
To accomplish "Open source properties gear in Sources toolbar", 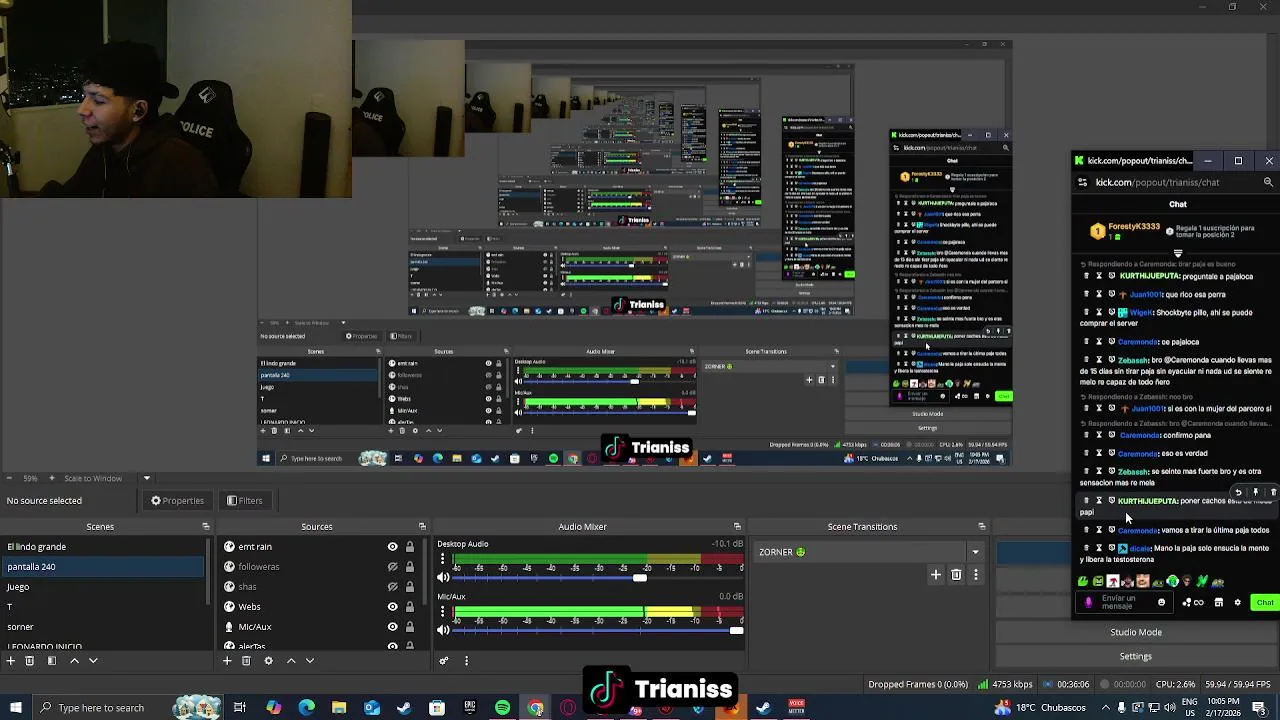I will click(x=268, y=661).
